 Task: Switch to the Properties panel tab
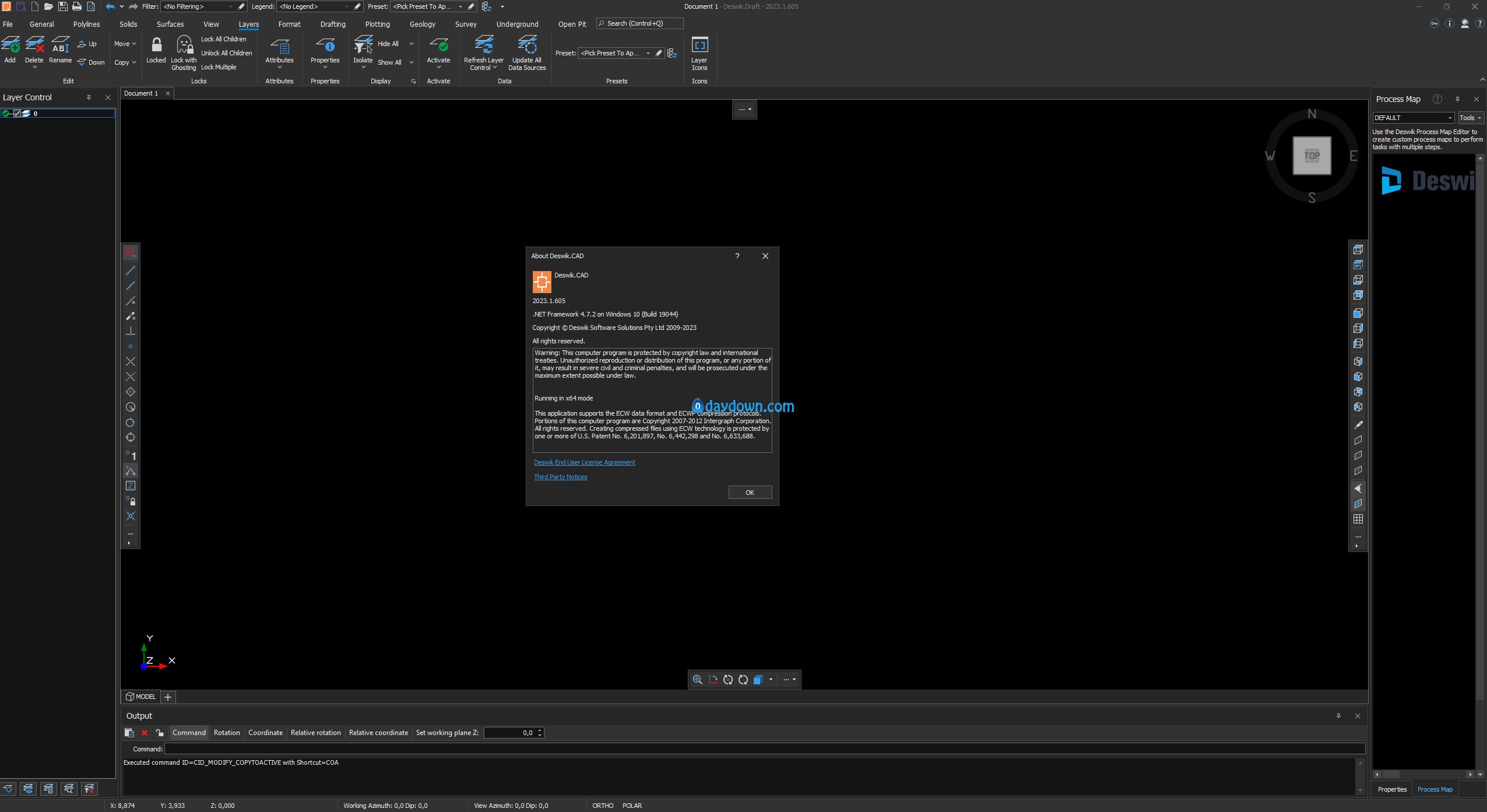pos(1392,789)
